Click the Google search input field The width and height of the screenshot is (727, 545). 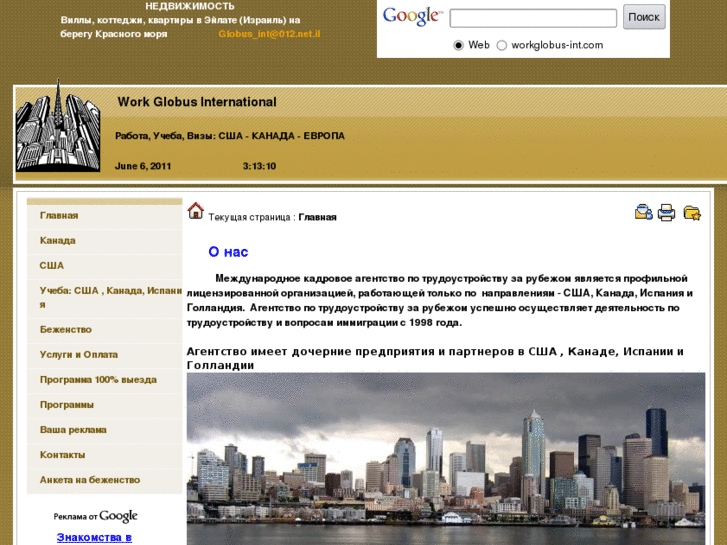tap(533, 18)
